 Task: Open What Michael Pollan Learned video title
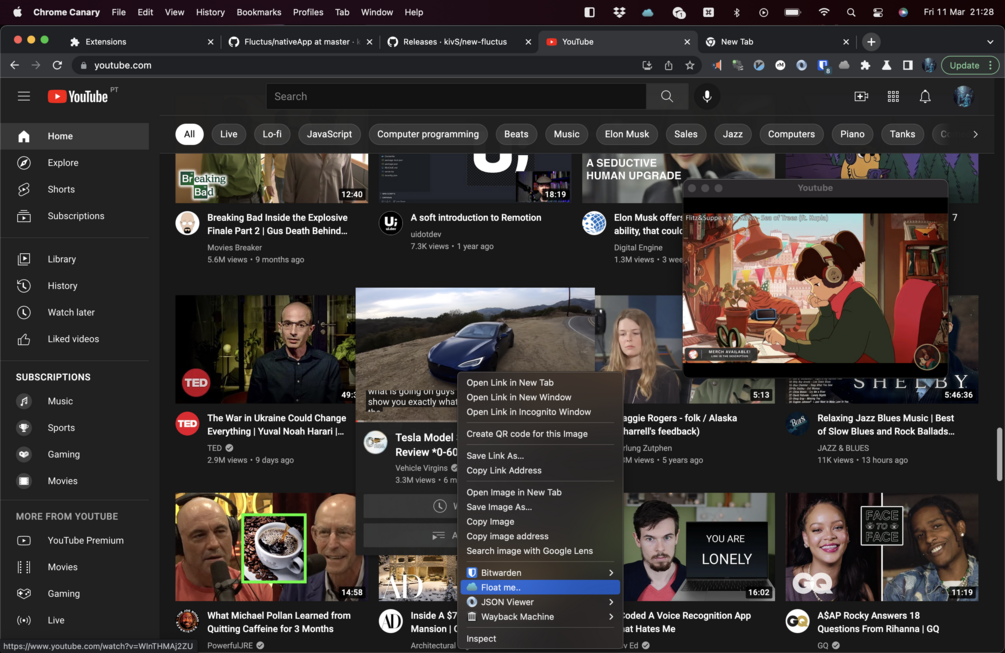coord(279,622)
